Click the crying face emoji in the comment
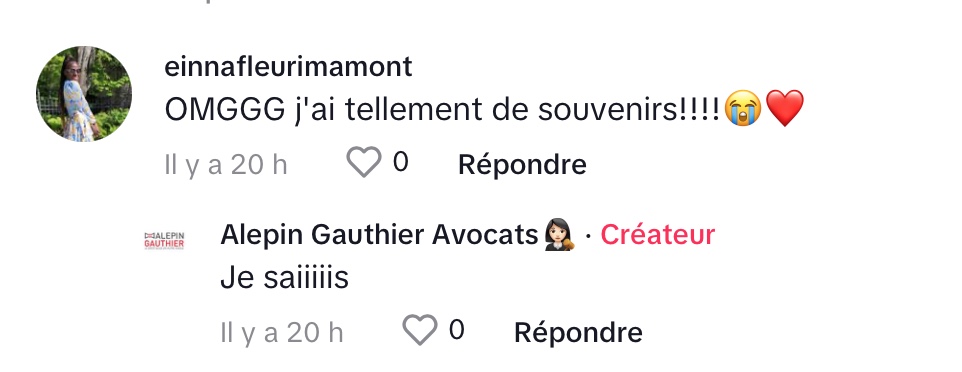Image resolution: width=962 pixels, height=372 pixels. [x=743, y=109]
